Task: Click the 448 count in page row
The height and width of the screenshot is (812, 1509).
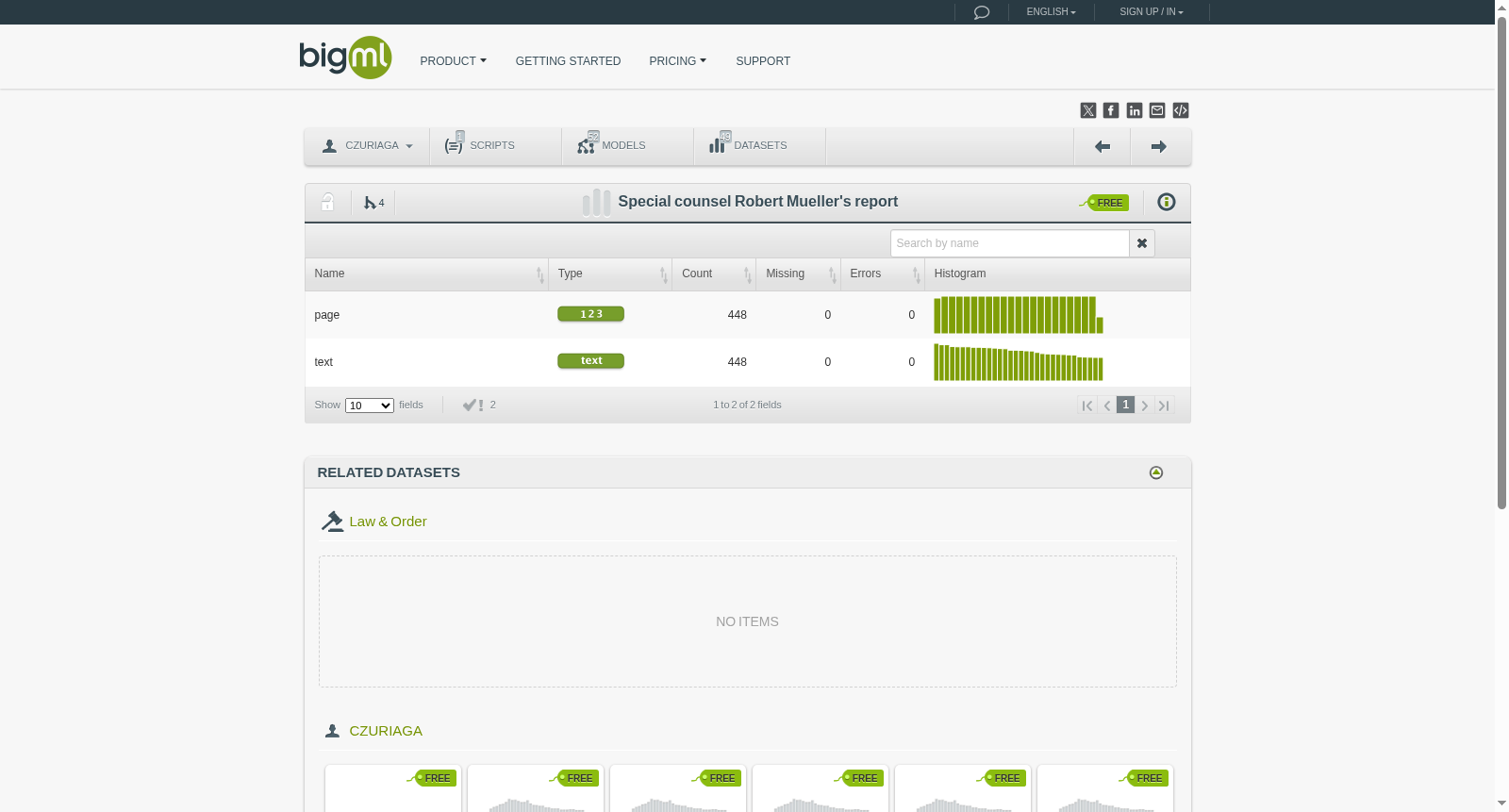Action: 737,315
